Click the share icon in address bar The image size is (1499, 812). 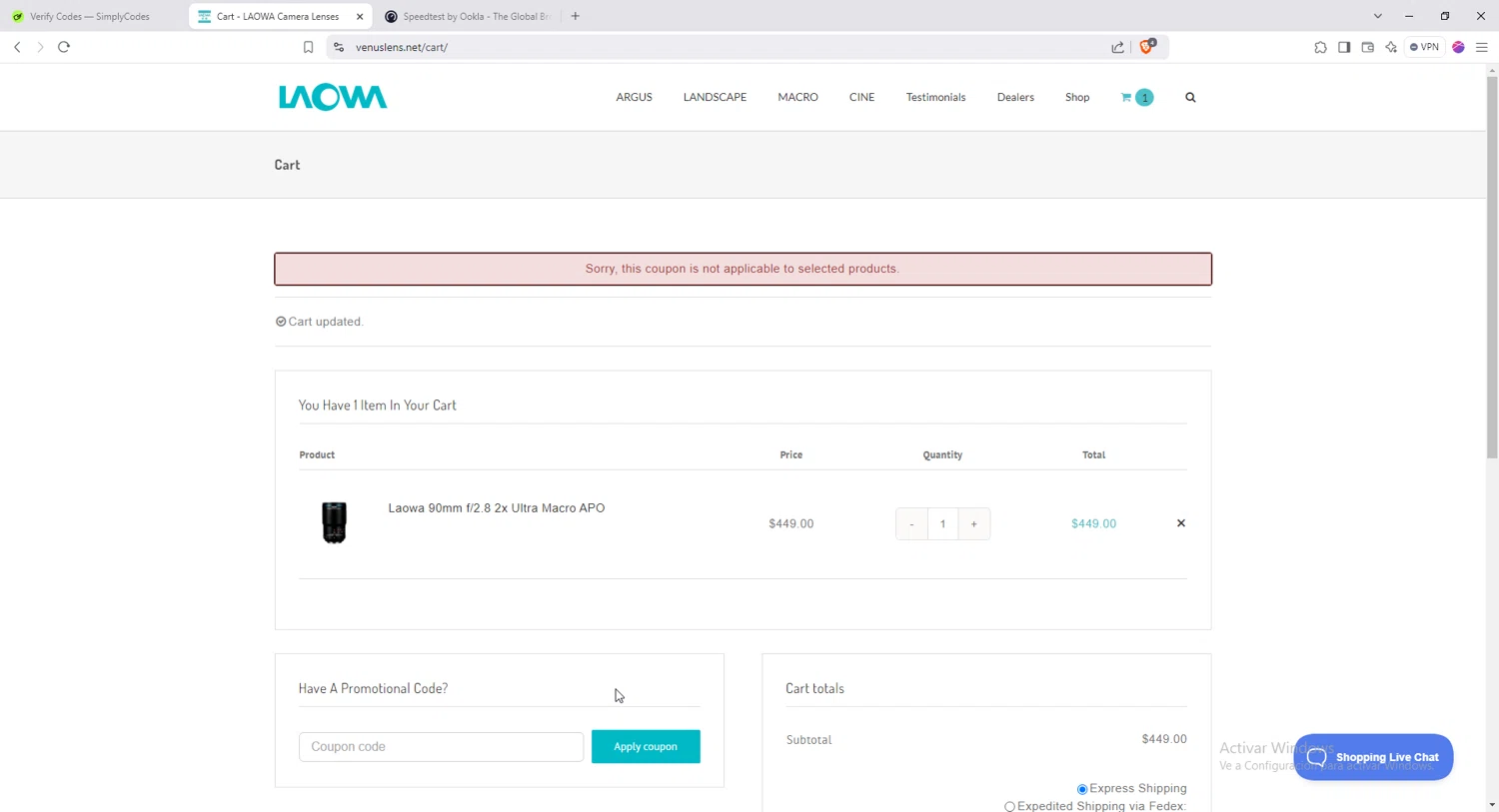(x=1117, y=47)
